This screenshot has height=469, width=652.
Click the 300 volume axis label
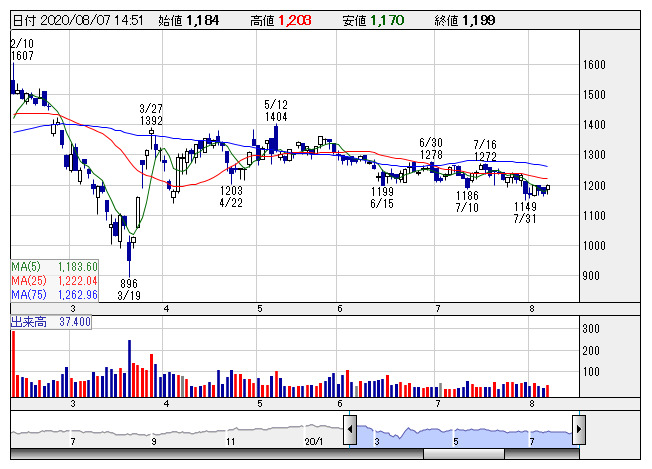click(x=591, y=329)
